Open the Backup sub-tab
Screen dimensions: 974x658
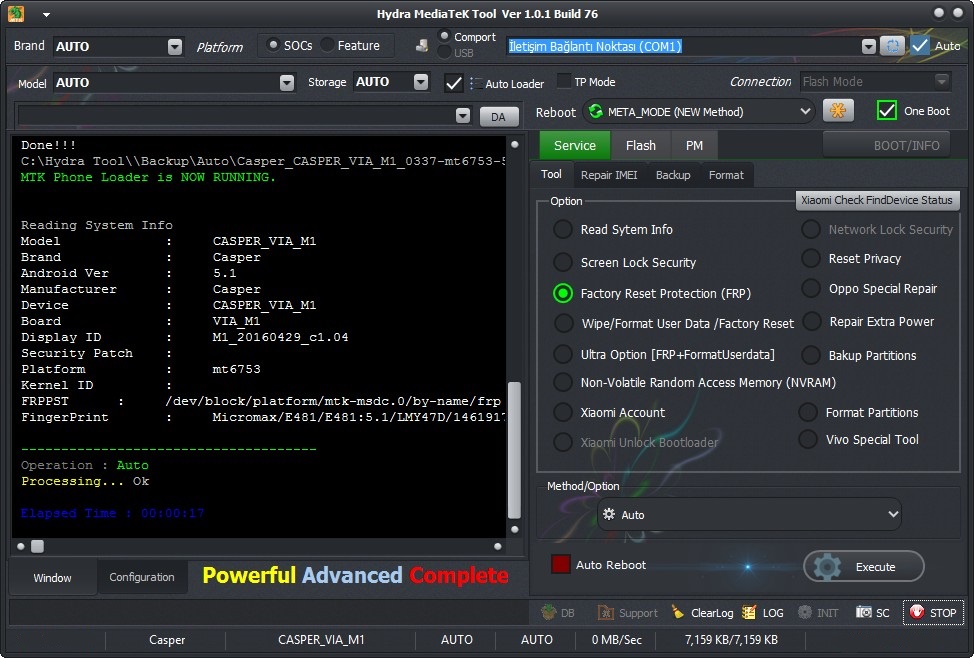pos(673,175)
